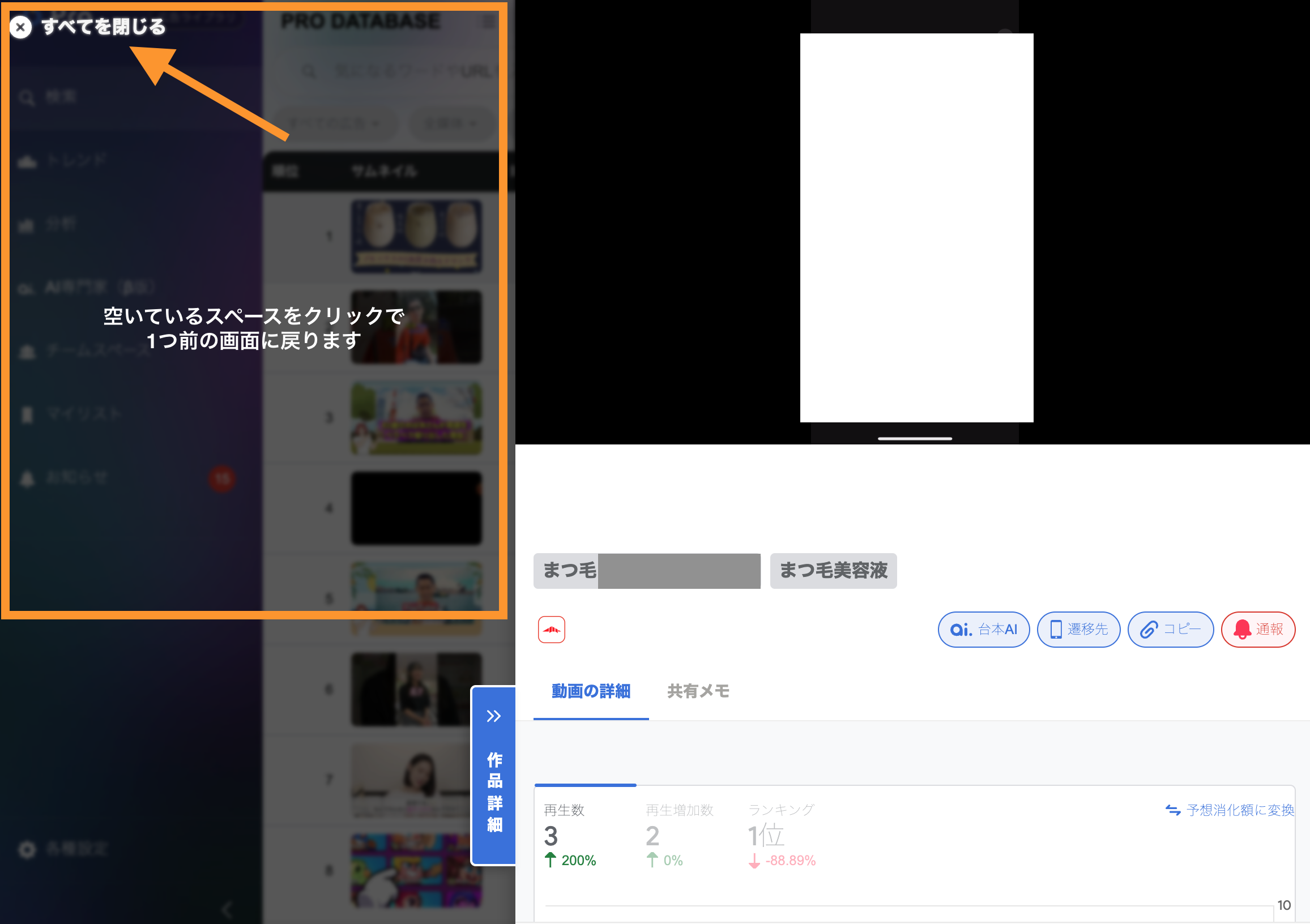1310x924 pixels.
Task: Click the white video preview area
Action: pos(916,228)
